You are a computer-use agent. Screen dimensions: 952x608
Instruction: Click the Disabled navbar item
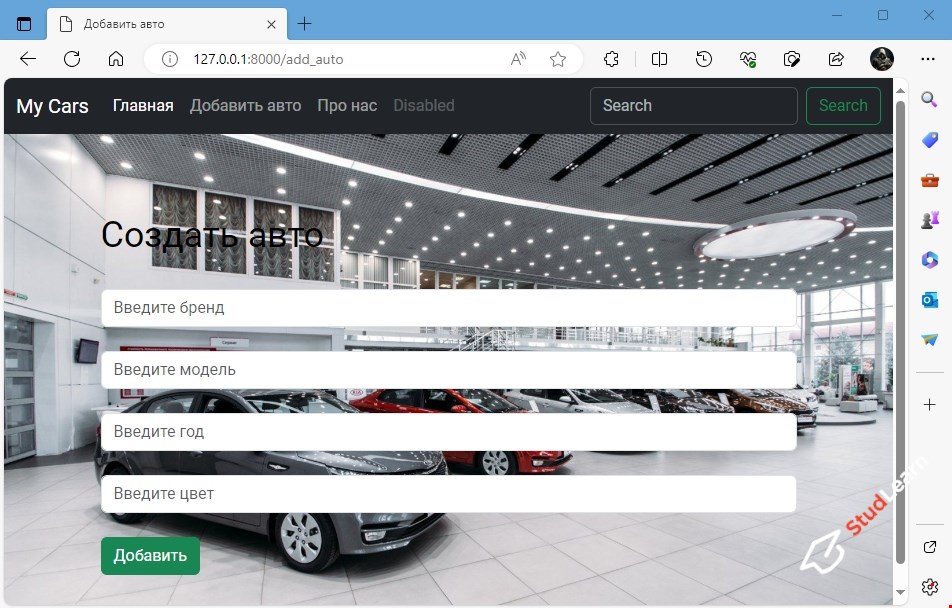point(424,106)
